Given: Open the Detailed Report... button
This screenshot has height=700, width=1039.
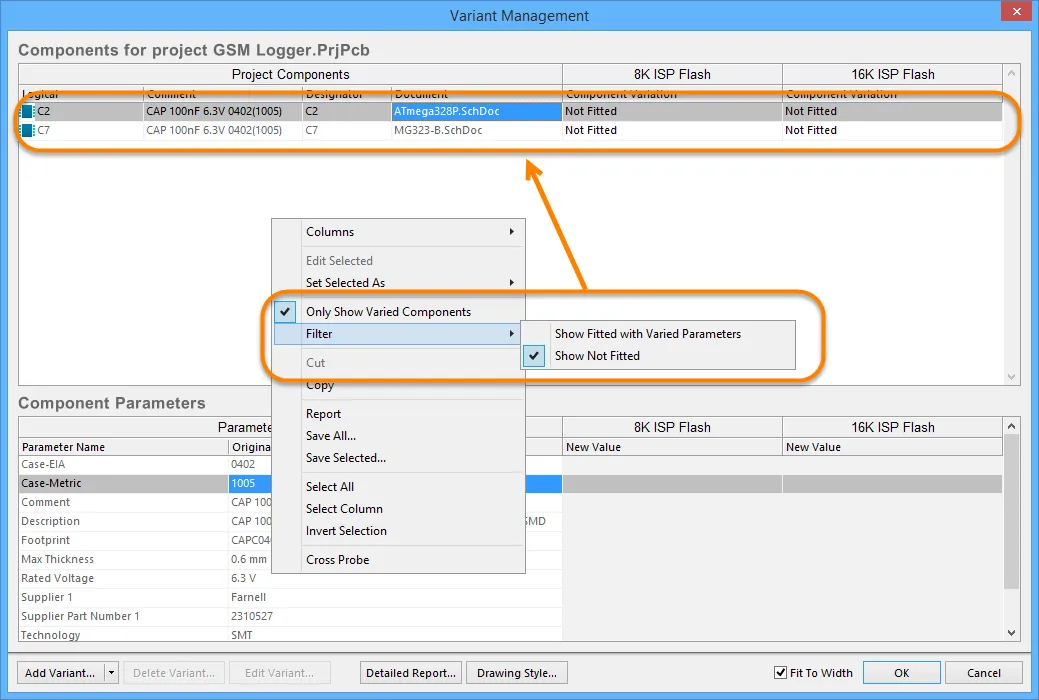Looking at the screenshot, I should pyautogui.click(x=411, y=673).
